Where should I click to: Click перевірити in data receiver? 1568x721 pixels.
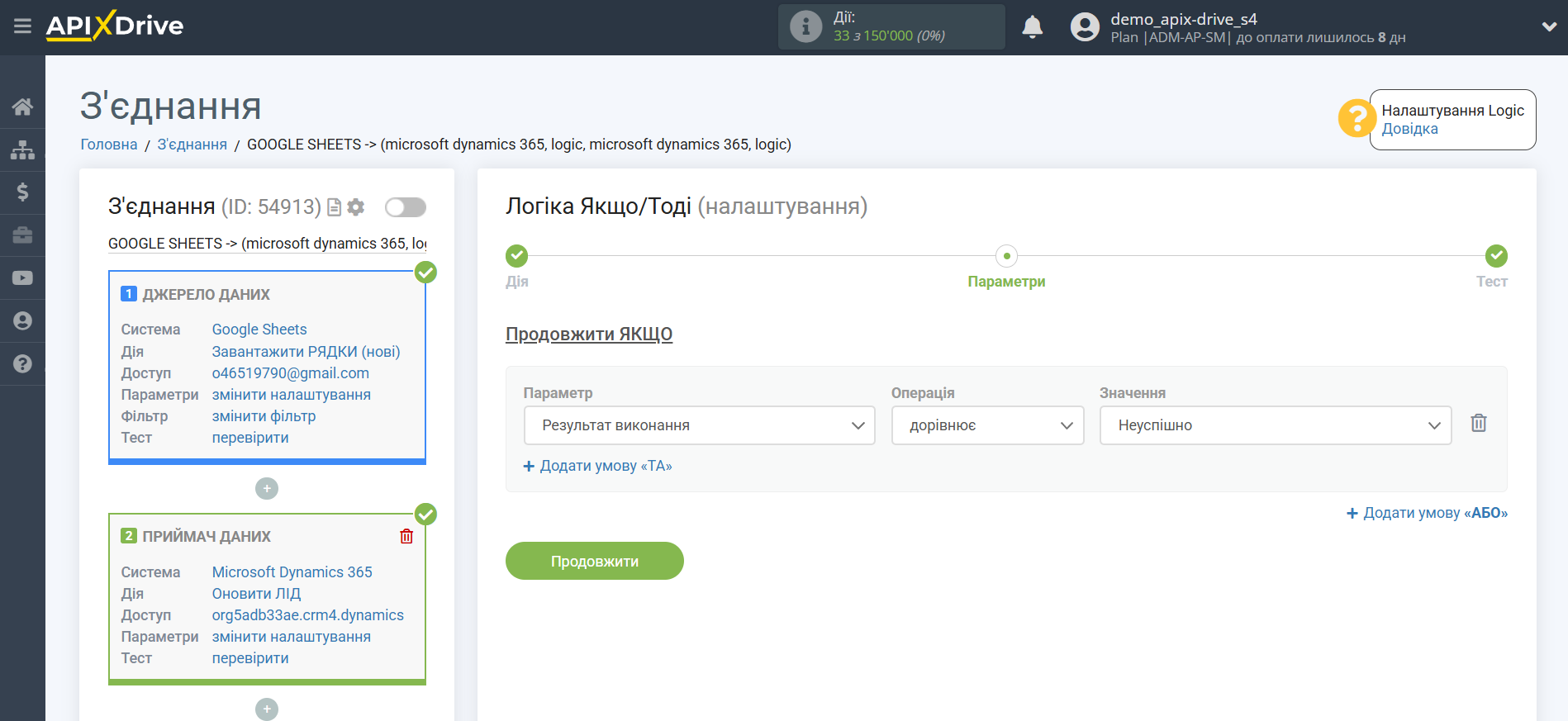[x=250, y=658]
